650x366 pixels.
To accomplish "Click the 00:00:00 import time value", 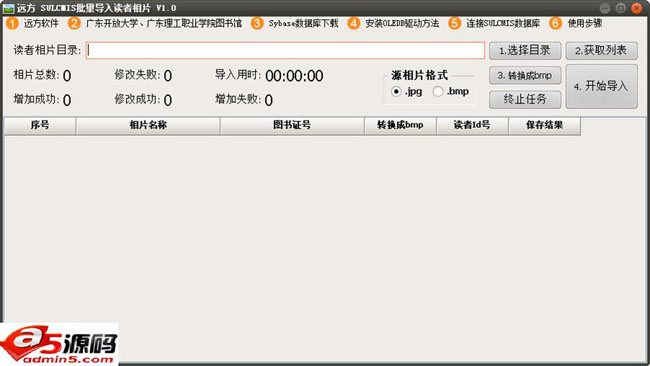I will [294, 76].
